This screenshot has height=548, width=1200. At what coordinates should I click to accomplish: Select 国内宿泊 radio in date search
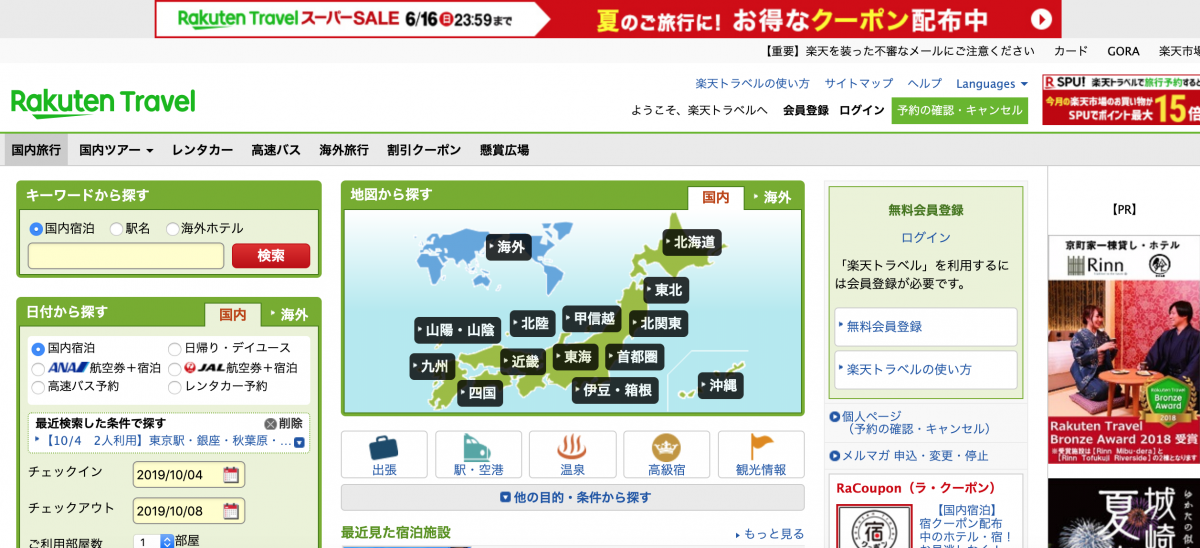pyautogui.click(x=38, y=348)
